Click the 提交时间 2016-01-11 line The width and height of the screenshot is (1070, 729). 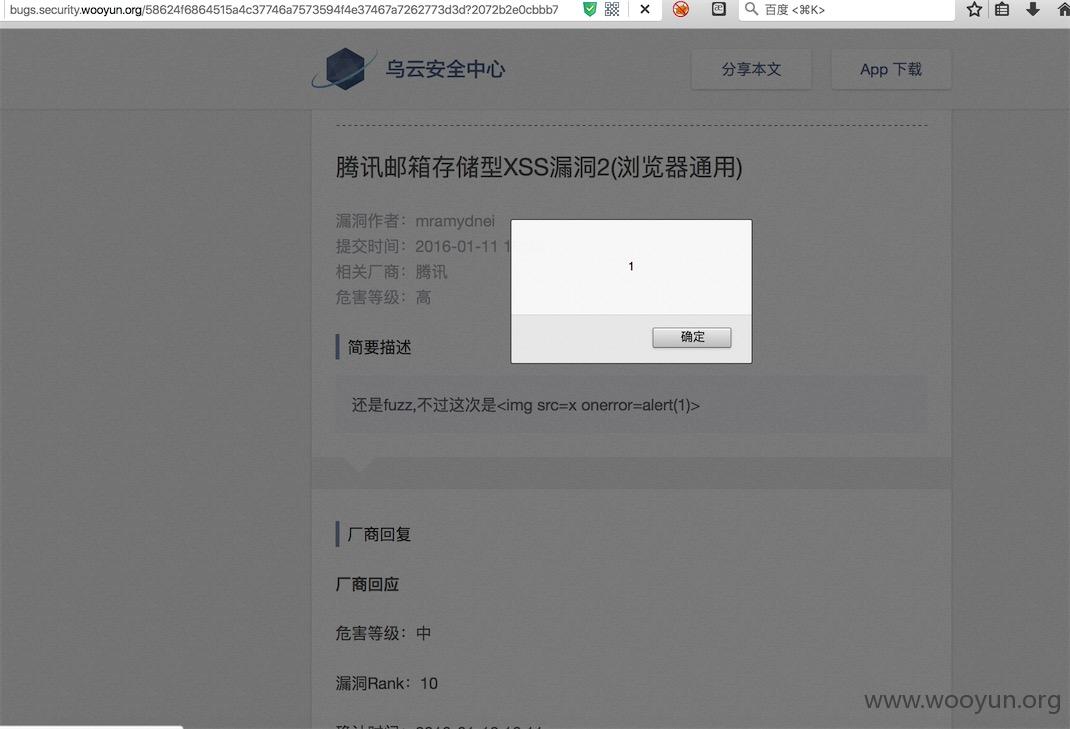coord(423,246)
